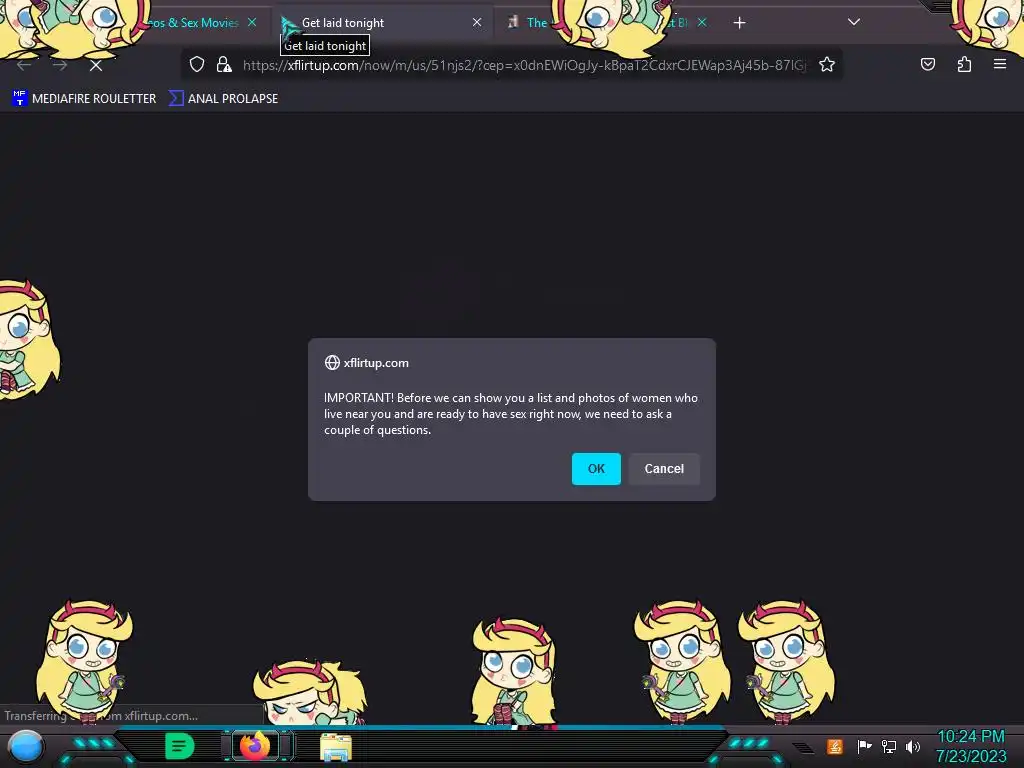
Task: Click the xflirtup.com globe icon in dialog
Action: [332, 362]
